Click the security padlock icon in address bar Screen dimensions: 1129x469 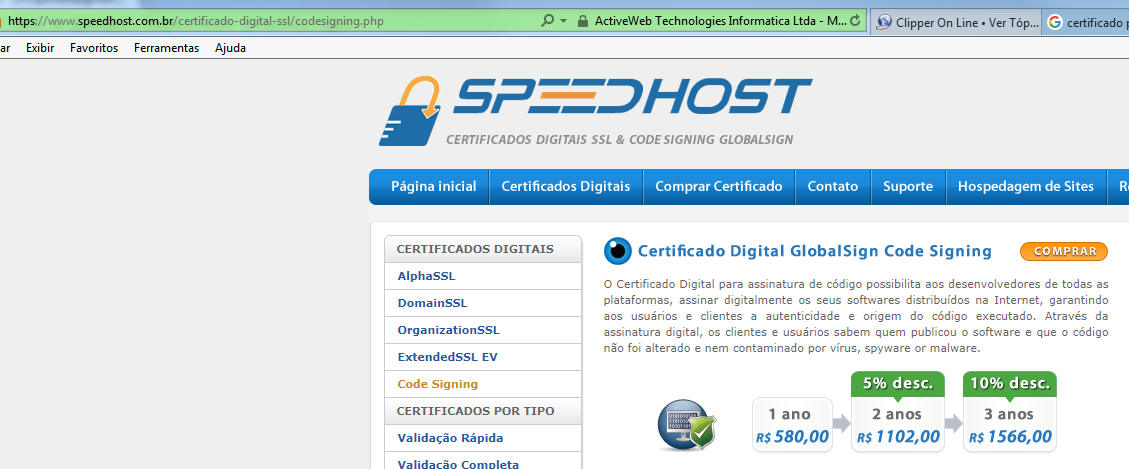(582, 20)
